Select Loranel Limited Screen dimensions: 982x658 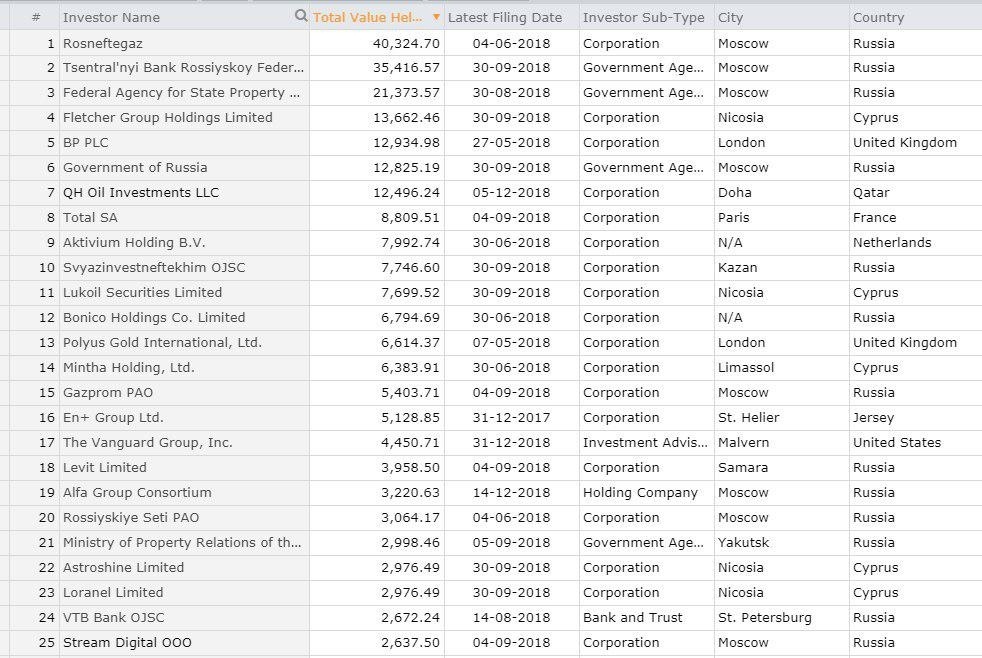[x=113, y=593]
